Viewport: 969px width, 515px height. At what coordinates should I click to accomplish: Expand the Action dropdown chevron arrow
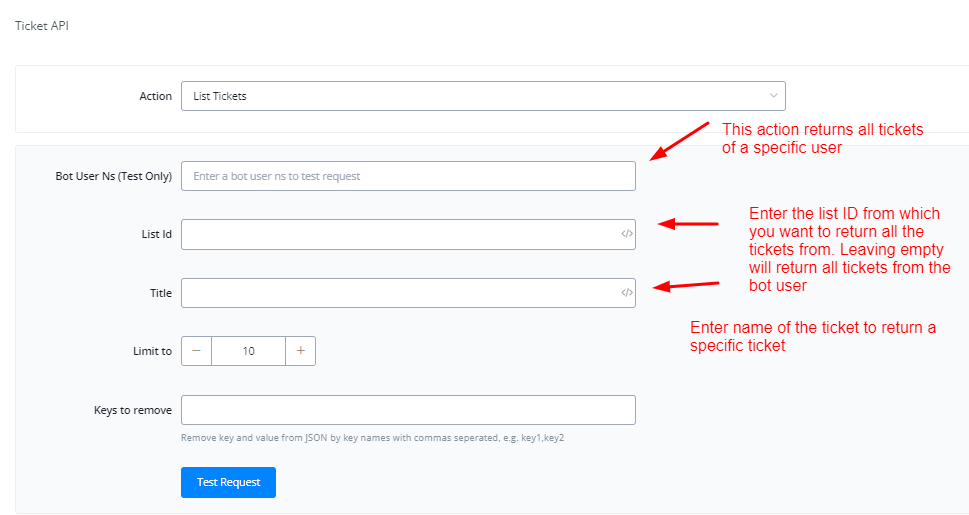pyautogui.click(x=773, y=96)
